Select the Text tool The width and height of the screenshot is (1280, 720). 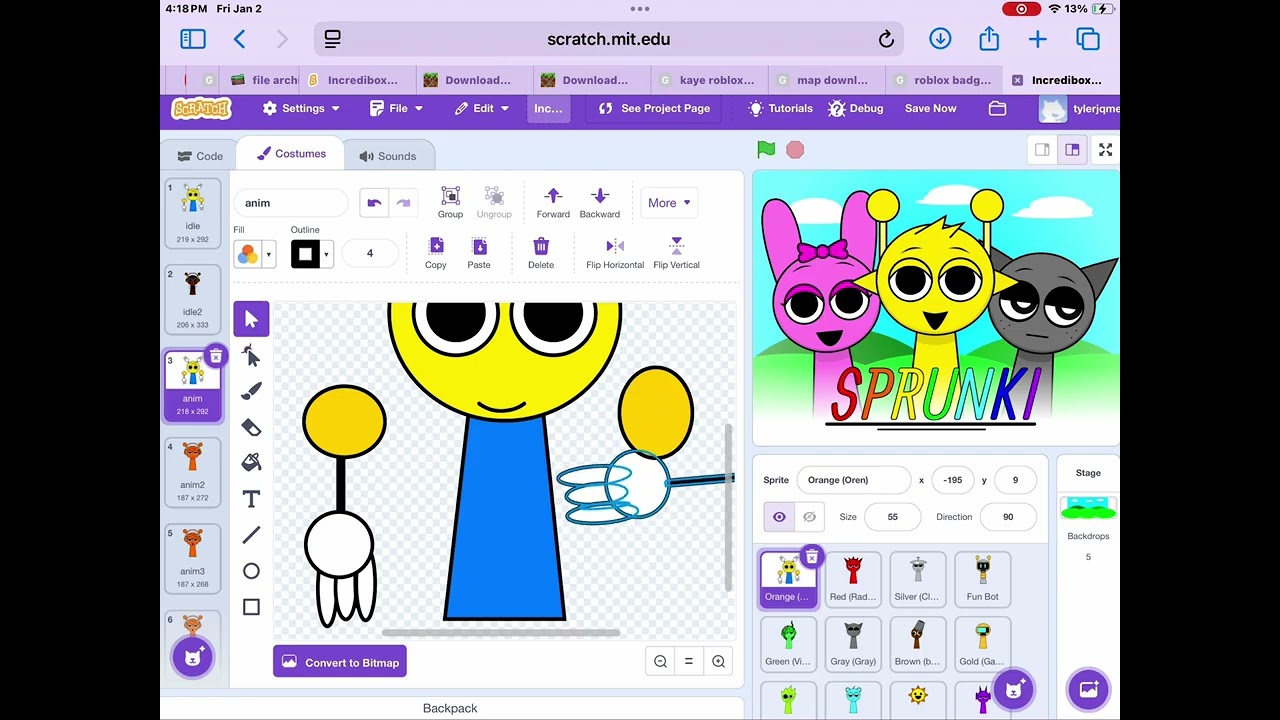click(251, 499)
